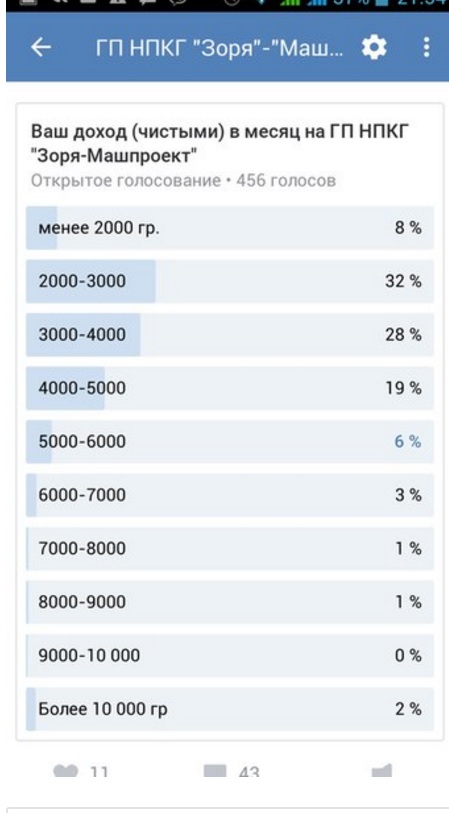Screen dimensions: 449x813
Task: Select the 8000-9000 poll row
Action: [230, 601]
